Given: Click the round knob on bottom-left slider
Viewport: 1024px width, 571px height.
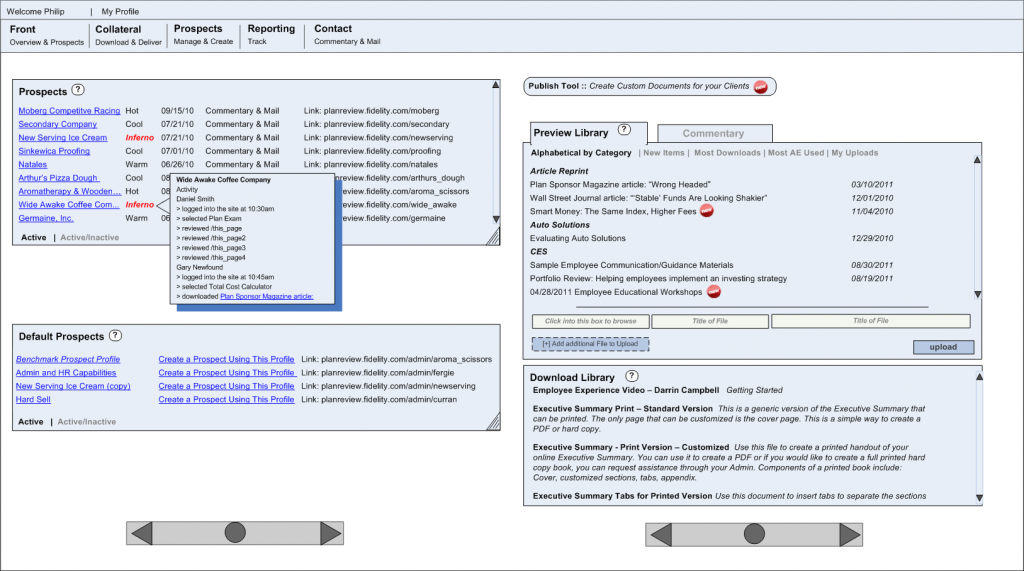Looking at the screenshot, I should (x=235, y=533).
